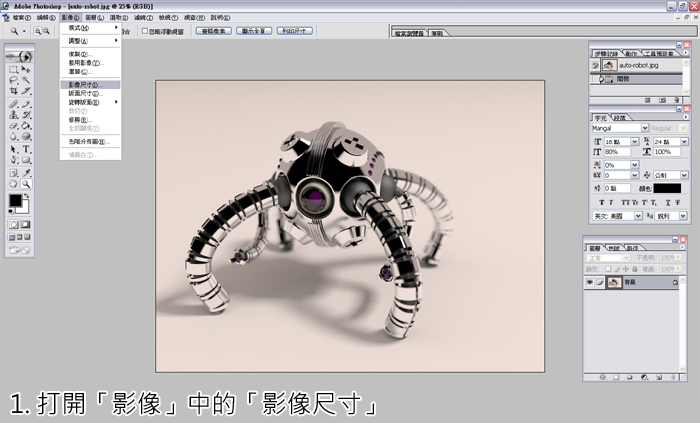
Task: Choose 影像尺寸 from the 影像 menu
Action: (x=91, y=85)
